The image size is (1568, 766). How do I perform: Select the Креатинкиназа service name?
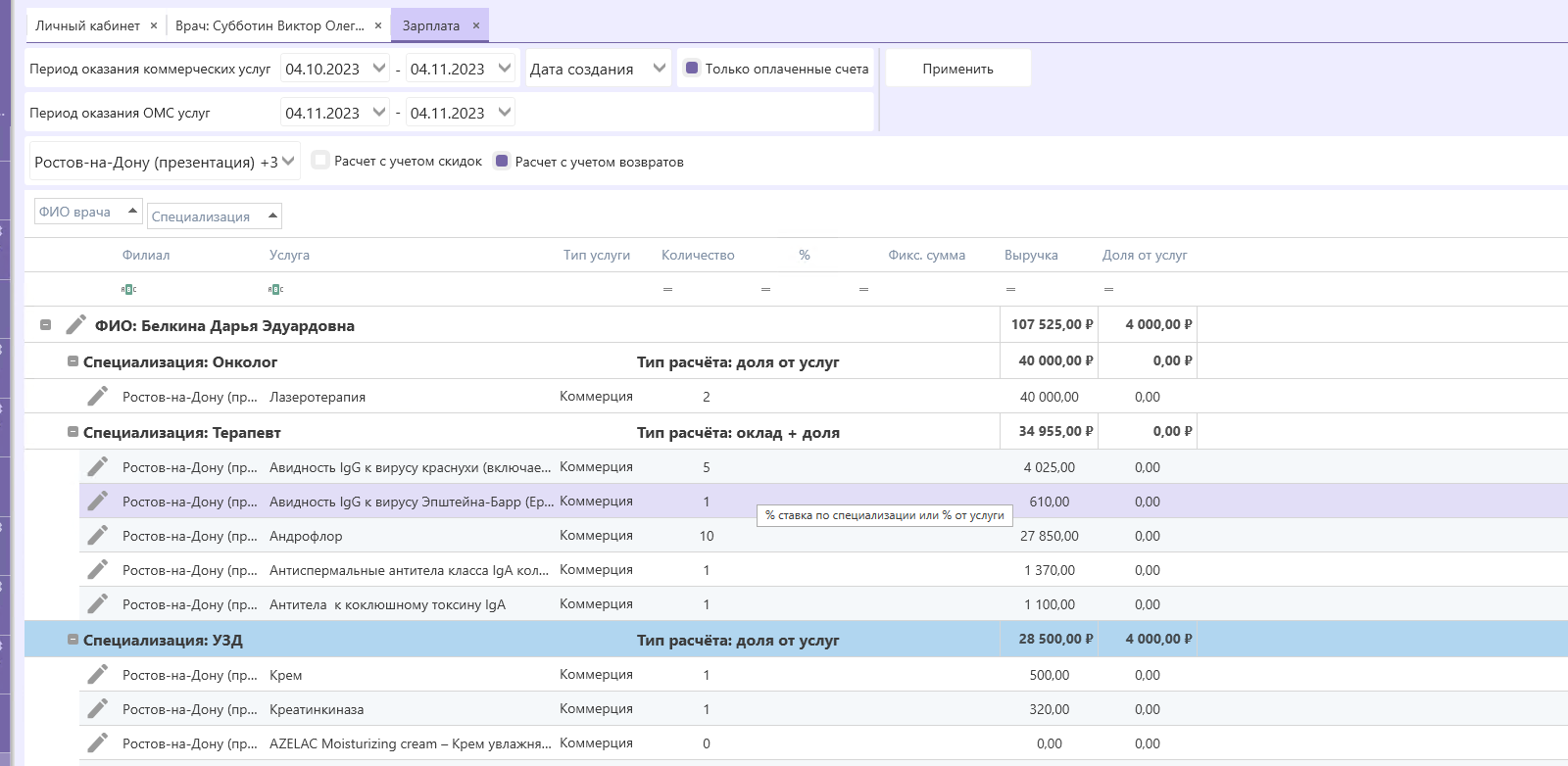[317, 709]
